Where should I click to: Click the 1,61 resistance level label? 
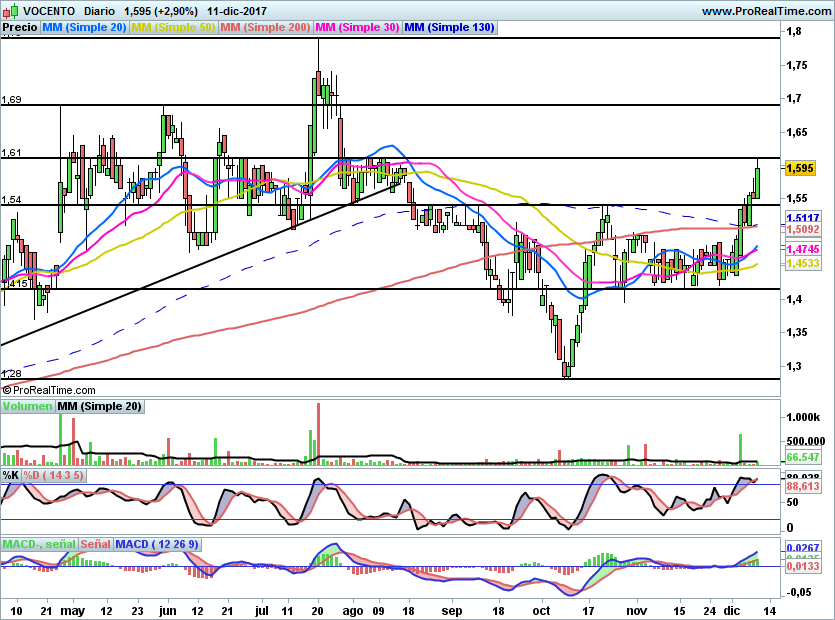pyautogui.click(x=12, y=153)
